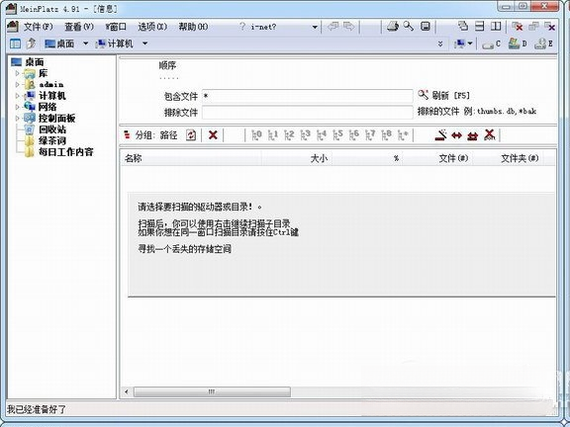Click the magnifier search toolbar icon
570x427 pixels.
[x=409, y=26]
